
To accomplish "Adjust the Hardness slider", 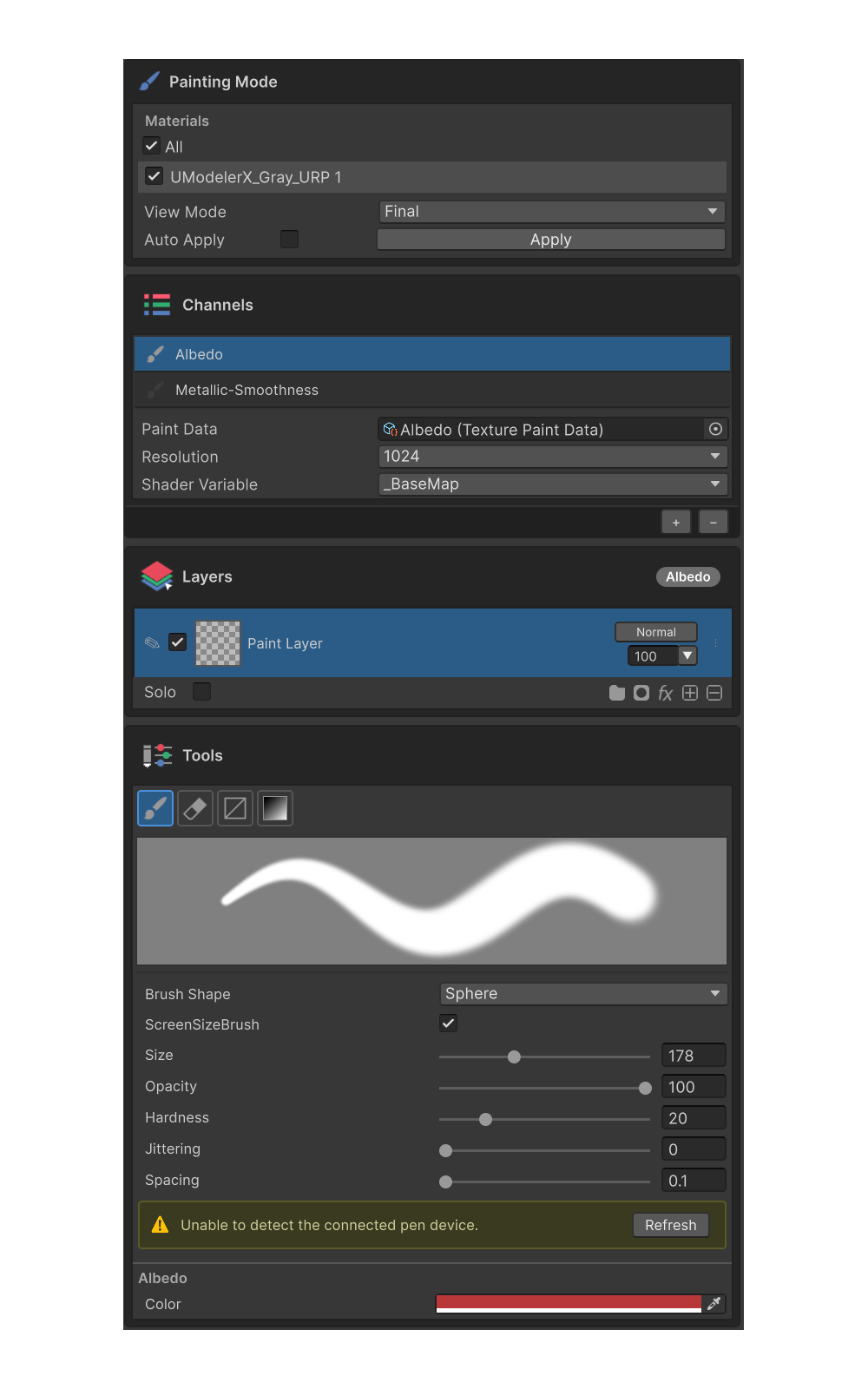I will [x=544, y=1119].
